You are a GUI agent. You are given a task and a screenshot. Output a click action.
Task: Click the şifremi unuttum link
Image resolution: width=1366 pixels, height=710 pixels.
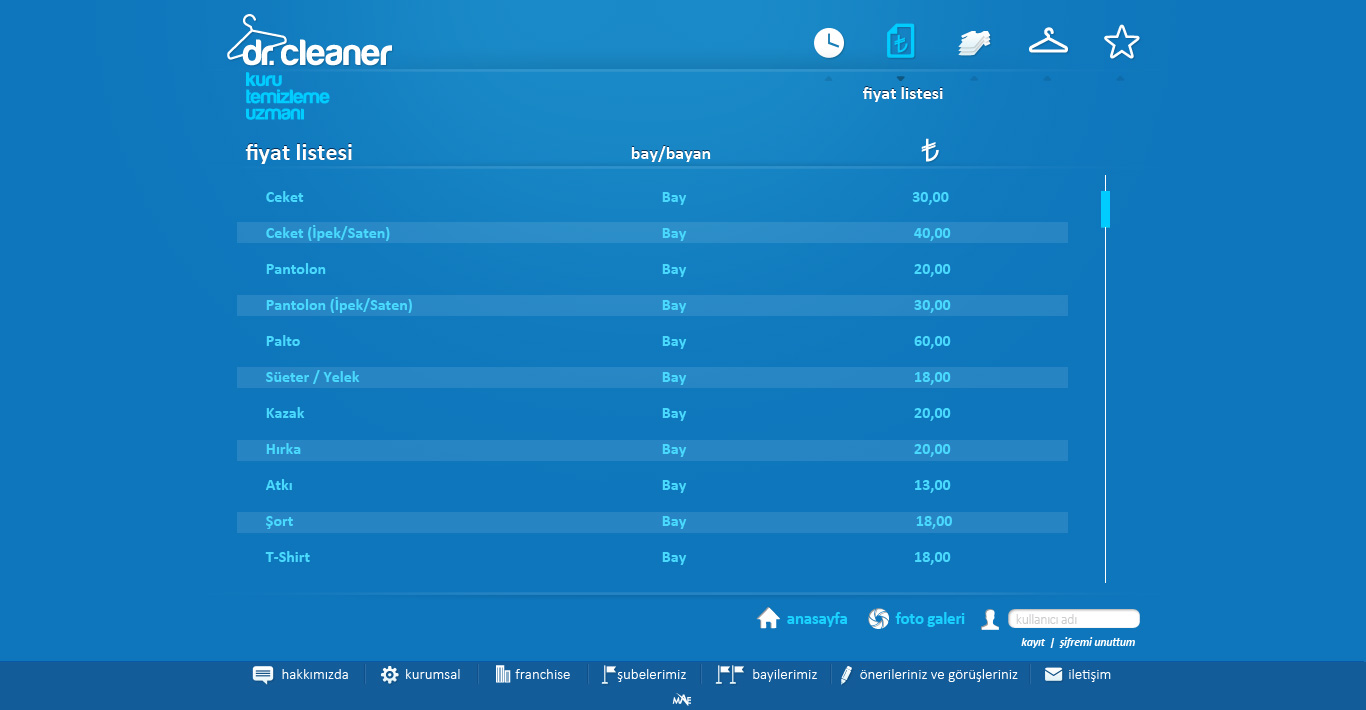pyautogui.click(x=1097, y=642)
